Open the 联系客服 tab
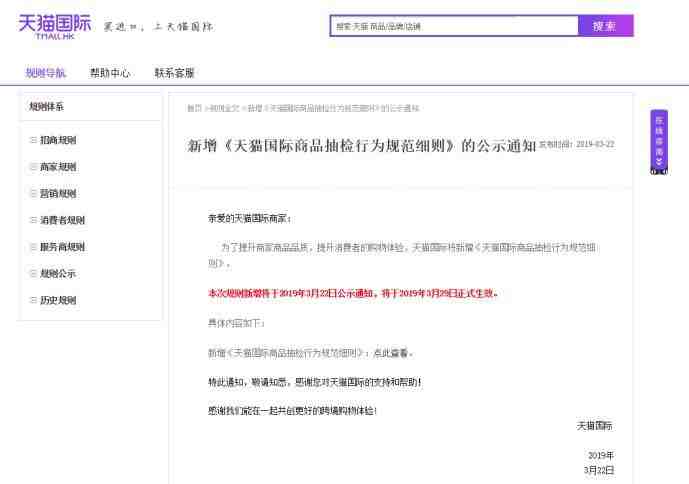 [x=174, y=73]
